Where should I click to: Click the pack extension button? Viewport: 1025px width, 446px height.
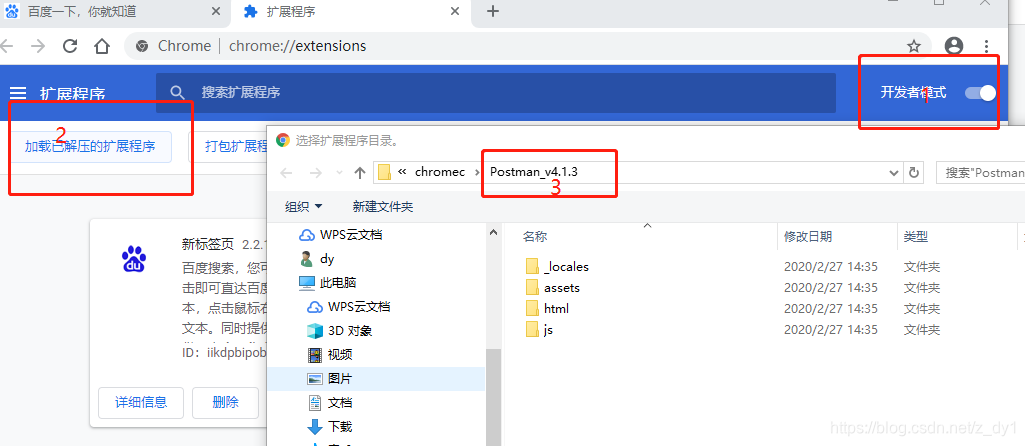coord(230,146)
